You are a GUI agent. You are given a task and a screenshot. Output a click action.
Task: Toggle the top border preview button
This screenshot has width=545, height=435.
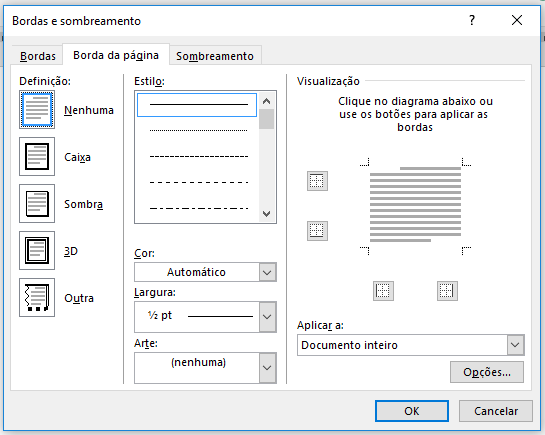tap(317, 181)
